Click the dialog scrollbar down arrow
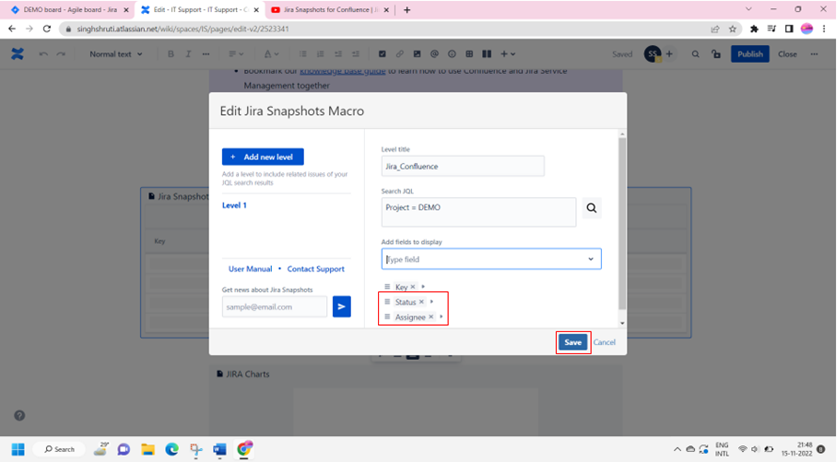Screen dimensions: 837x462 pyautogui.click(x=622, y=323)
